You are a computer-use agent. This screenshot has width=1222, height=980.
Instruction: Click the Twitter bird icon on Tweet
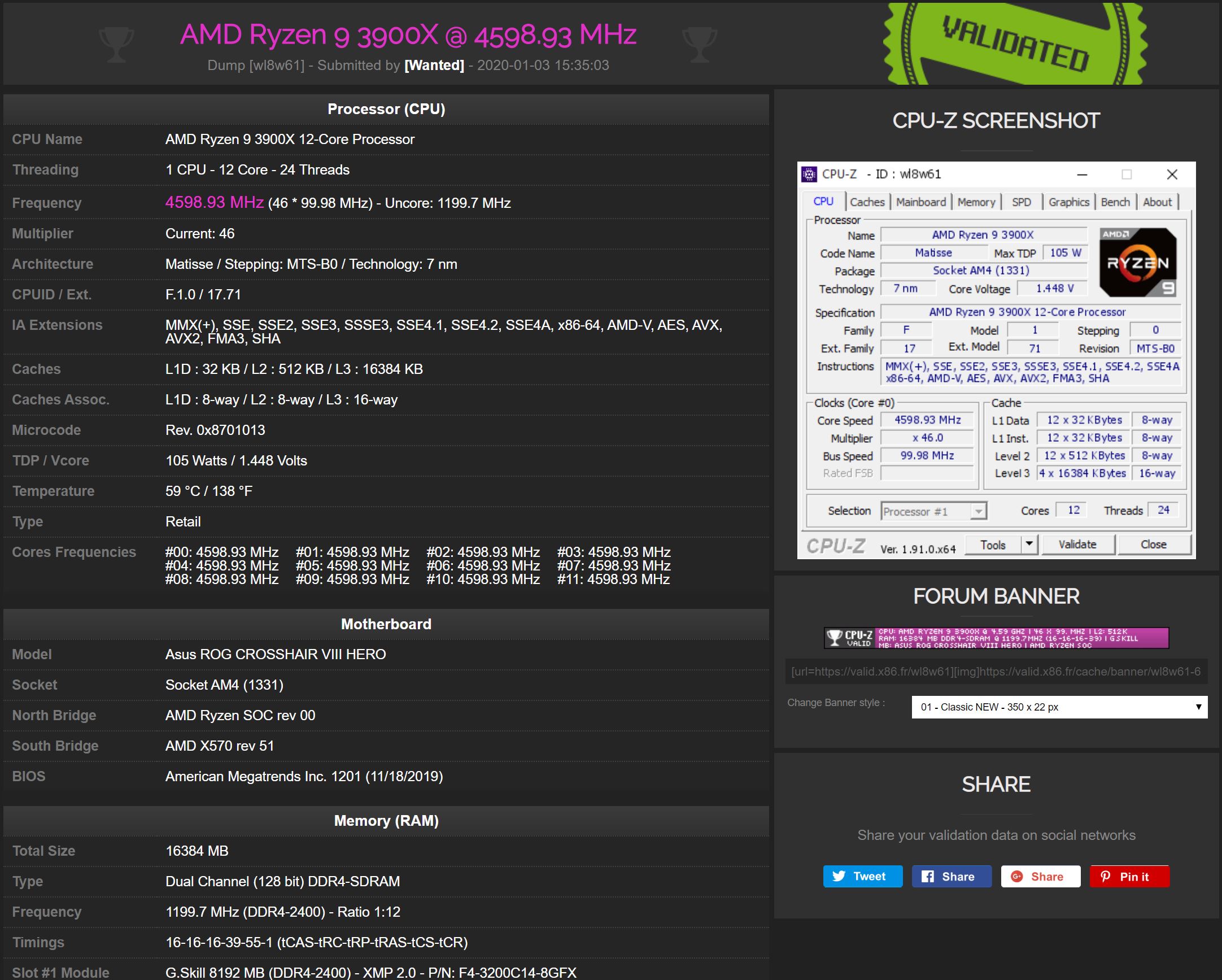(x=839, y=876)
